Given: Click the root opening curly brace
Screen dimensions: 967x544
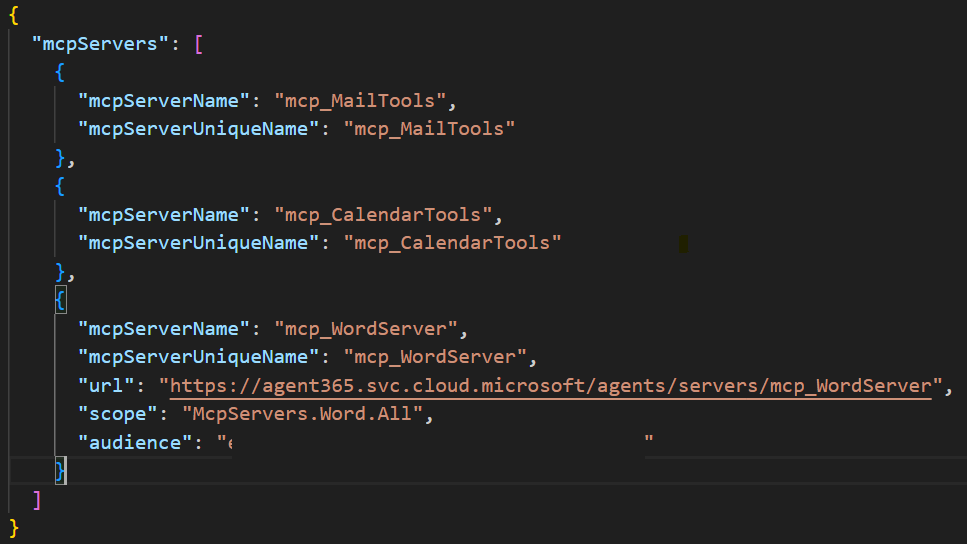Looking at the screenshot, I should (14, 16).
